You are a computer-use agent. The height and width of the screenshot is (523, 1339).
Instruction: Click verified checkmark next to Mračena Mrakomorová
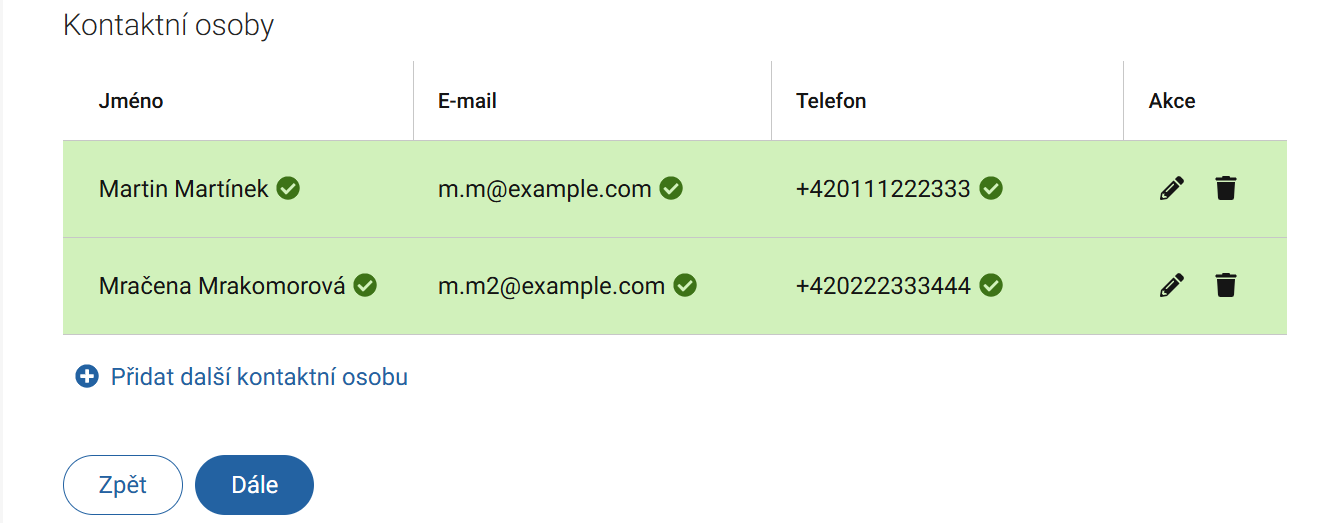[x=365, y=286]
